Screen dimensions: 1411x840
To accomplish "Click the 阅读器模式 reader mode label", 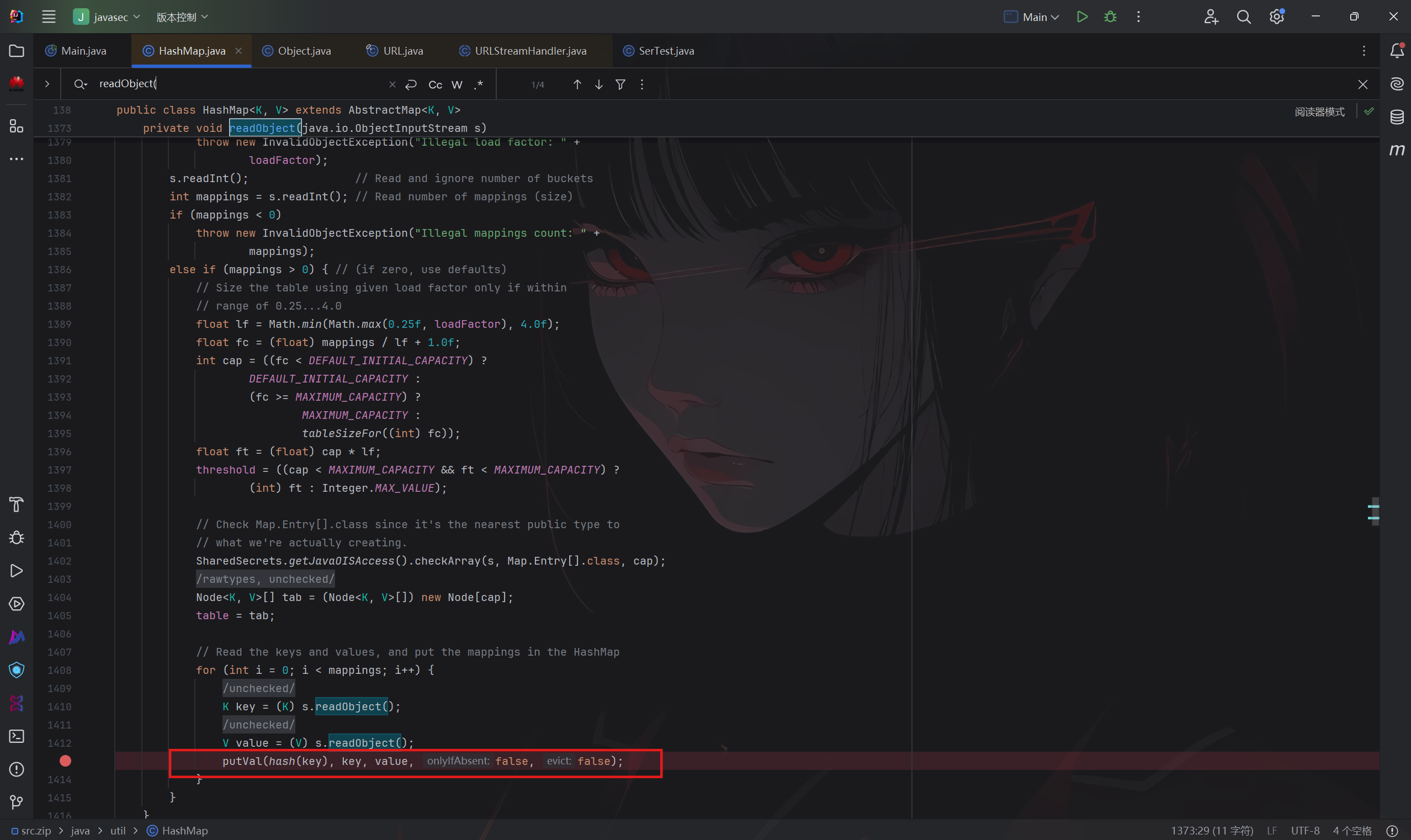I will coord(1319,111).
